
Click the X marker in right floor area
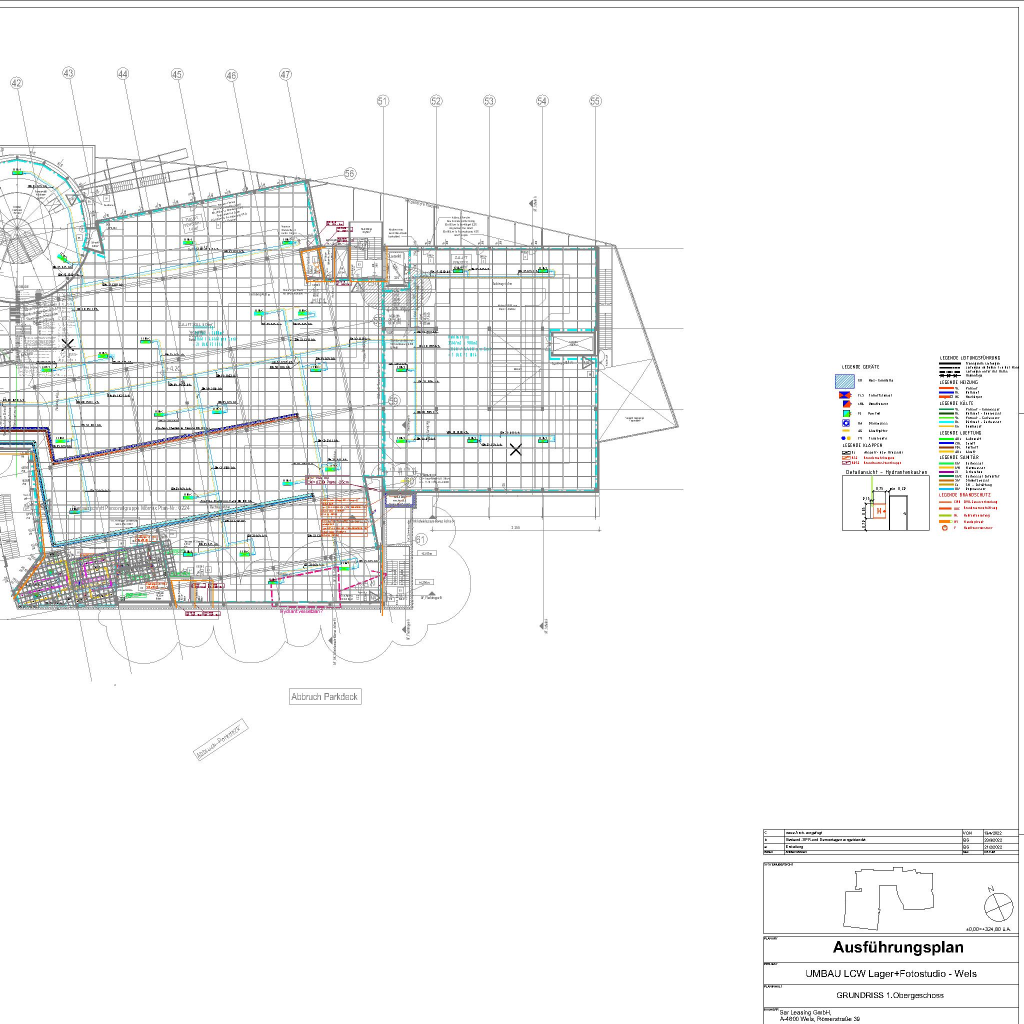pyautogui.click(x=516, y=450)
